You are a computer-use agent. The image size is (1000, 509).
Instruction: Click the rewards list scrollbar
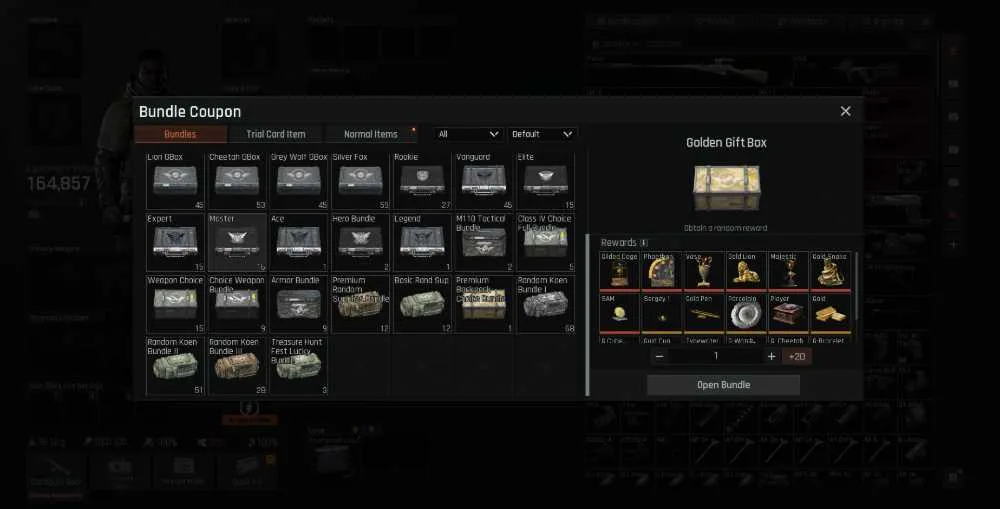[857, 286]
